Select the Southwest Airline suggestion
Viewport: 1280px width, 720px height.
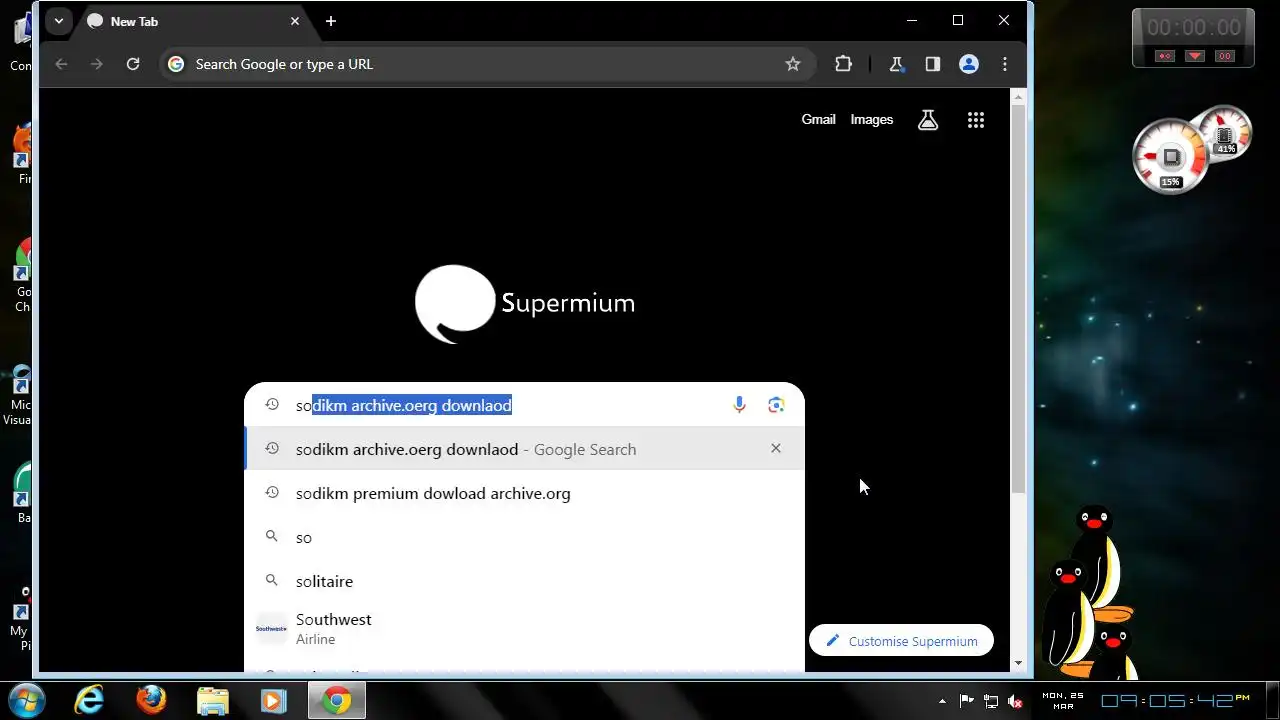(x=524, y=629)
